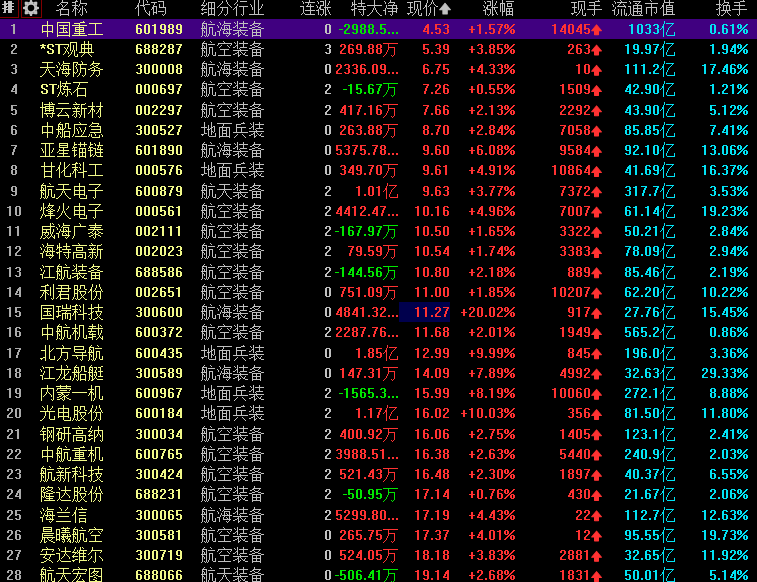Click stock code 300600
The image size is (757, 582).
pos(159,313)
